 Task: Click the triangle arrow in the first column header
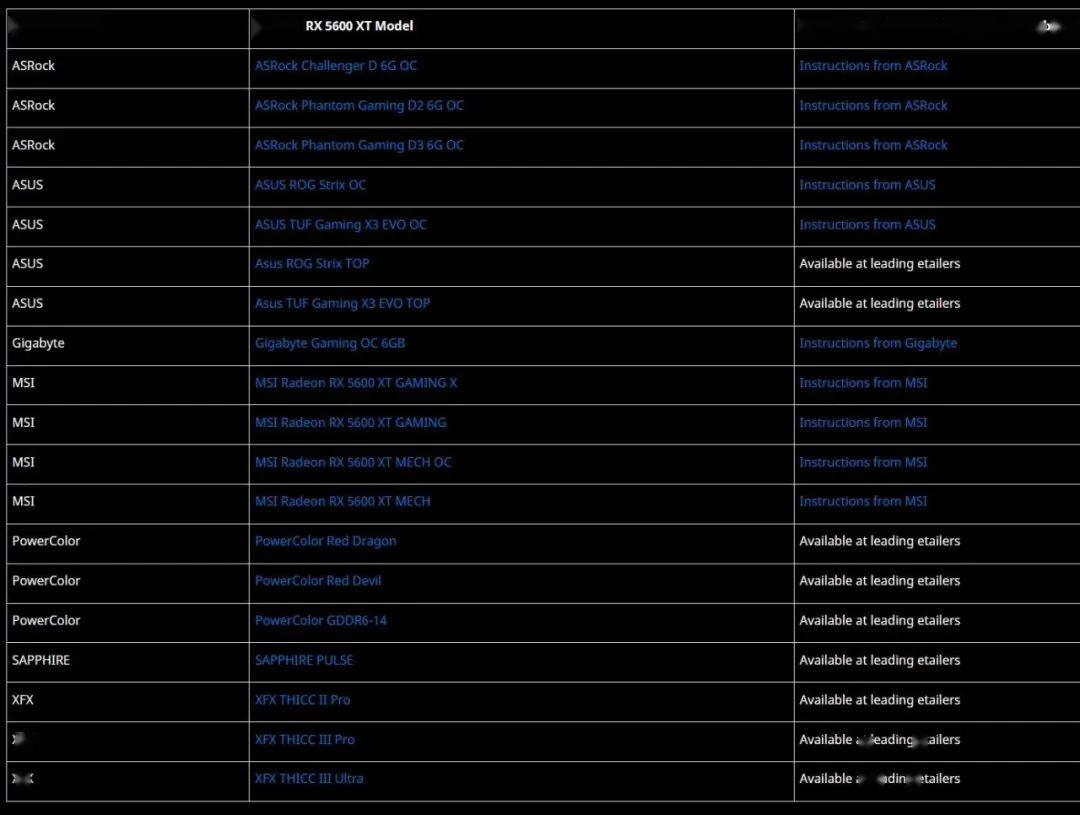pyautogui.click(x=13, y=26)
